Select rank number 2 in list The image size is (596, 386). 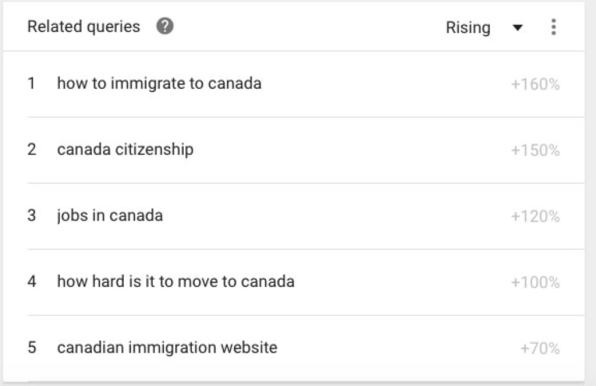coord(32,149)
